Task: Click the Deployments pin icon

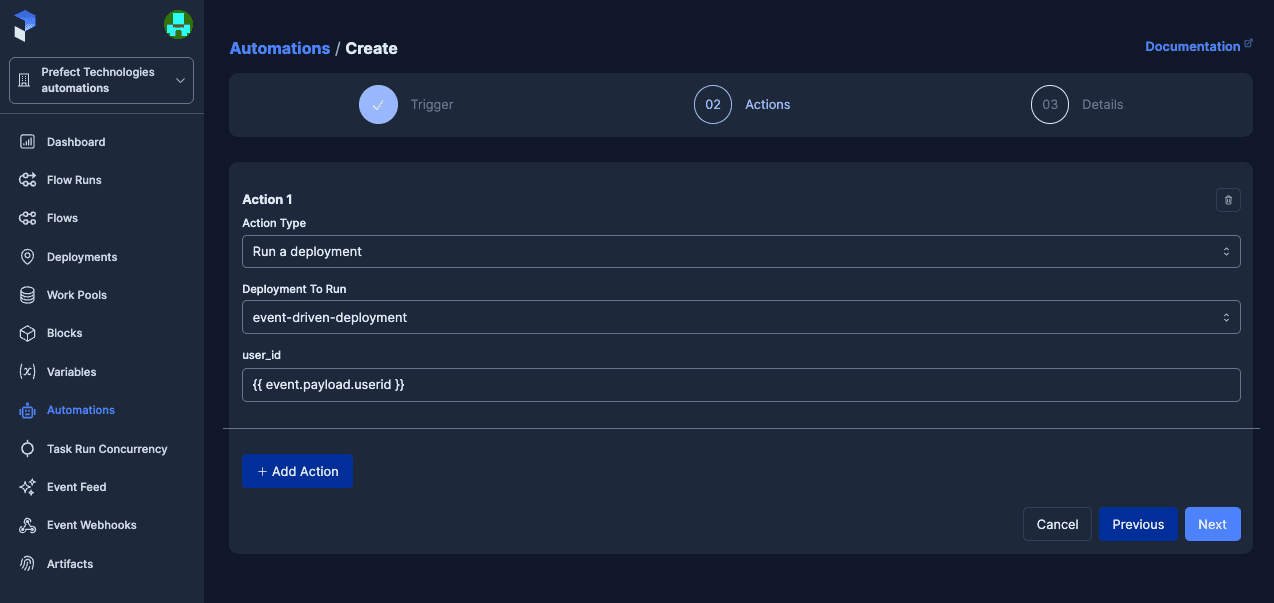Action: [28, 257]
